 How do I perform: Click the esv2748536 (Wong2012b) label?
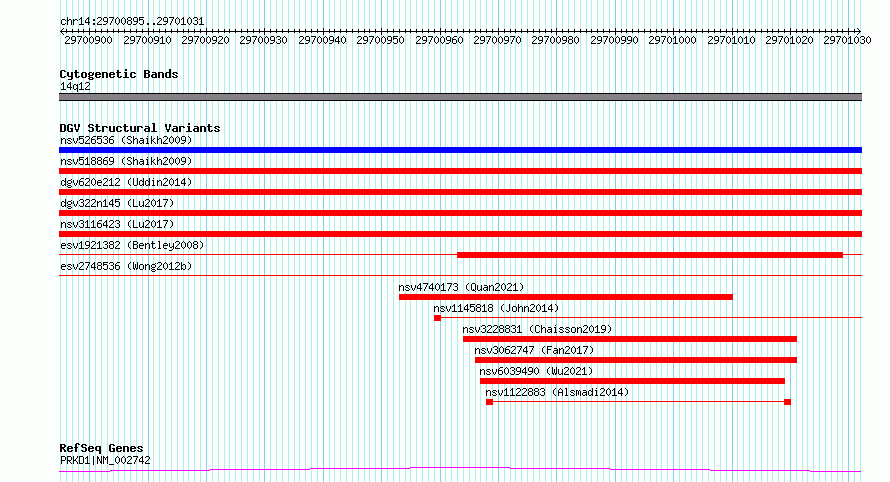click(126, 266)
